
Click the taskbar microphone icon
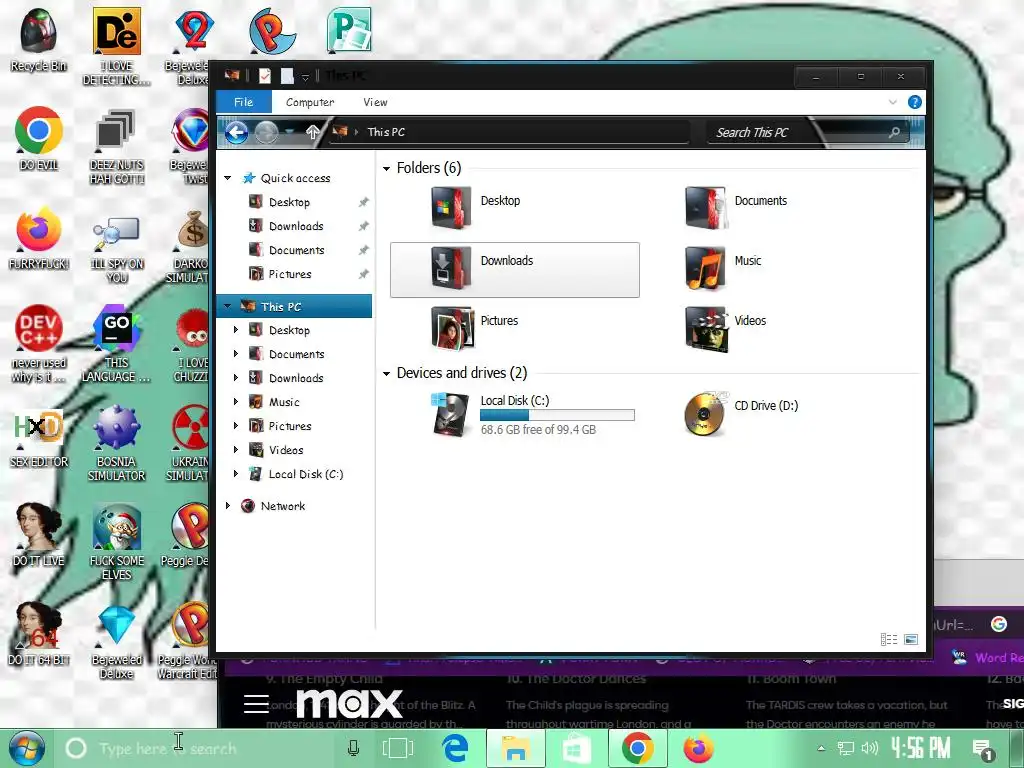pyautogui.click(x=353, y=748)
